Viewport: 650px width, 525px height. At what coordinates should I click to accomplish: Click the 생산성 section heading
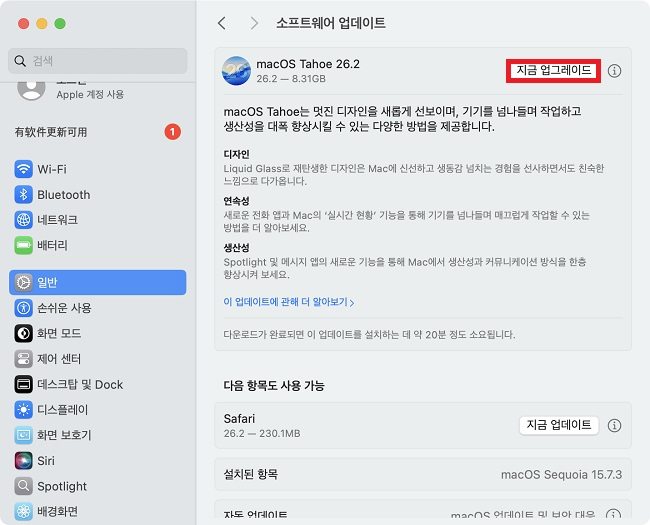click(x=236, y=248)
